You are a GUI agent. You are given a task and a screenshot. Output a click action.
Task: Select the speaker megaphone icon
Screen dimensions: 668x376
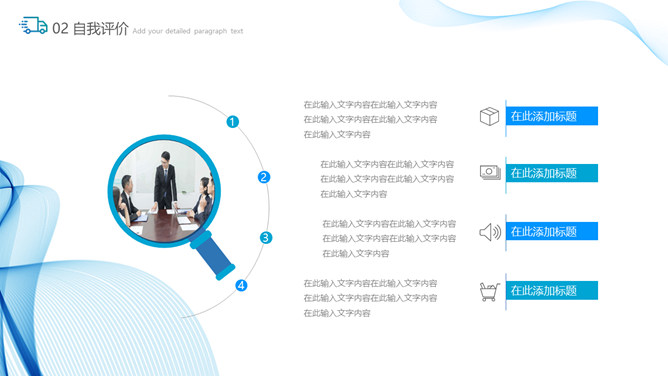[x=490, y=232]
